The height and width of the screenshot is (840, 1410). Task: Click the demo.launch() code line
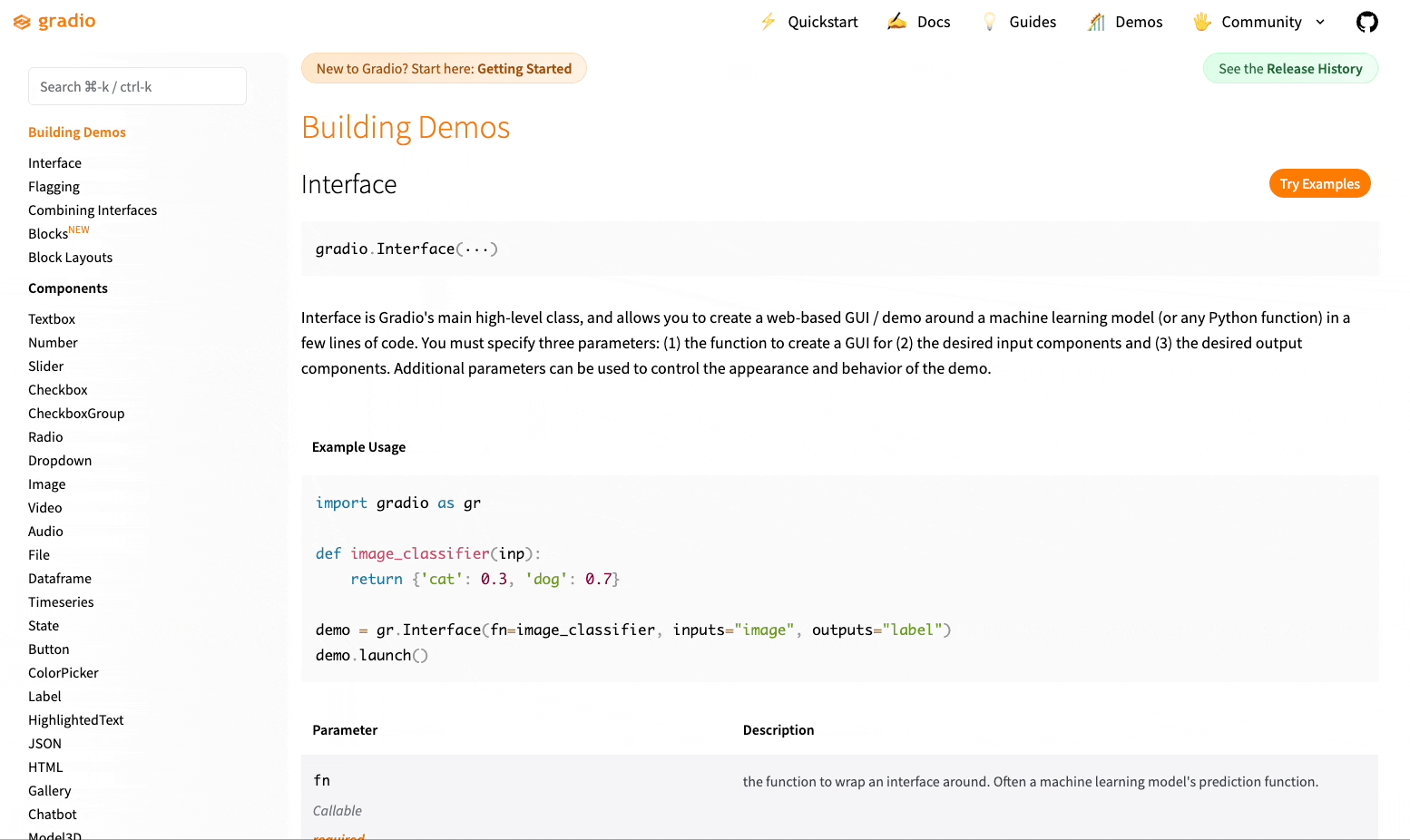click(x=372, y=655)
